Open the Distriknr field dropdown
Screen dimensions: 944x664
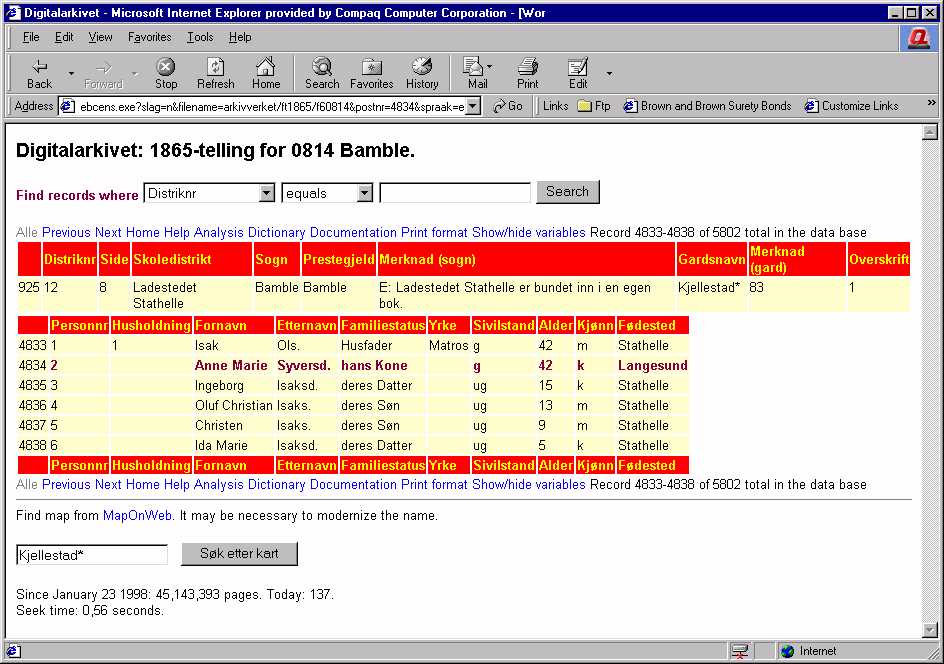point(267,193)
